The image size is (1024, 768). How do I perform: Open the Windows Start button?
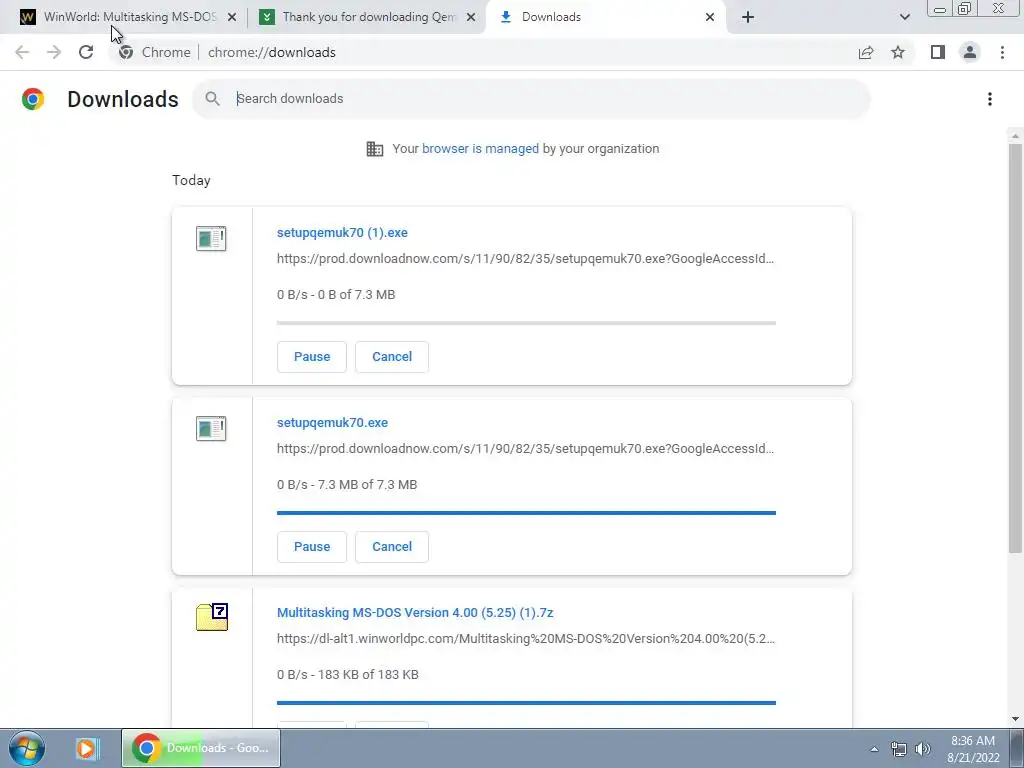[27, 748]
